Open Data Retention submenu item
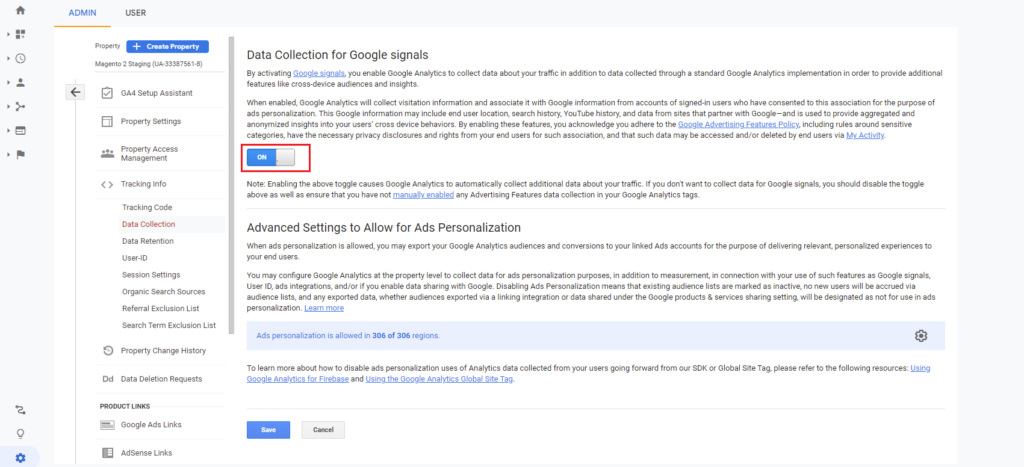 (148, 241)
